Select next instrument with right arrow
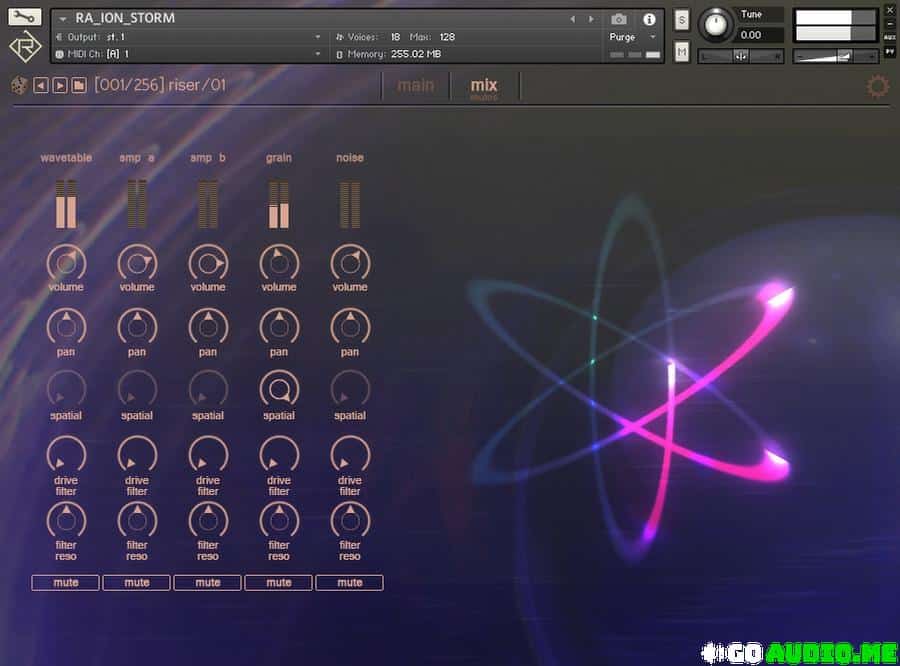Screen dimensions: 900x666 [x=591, y=19]
